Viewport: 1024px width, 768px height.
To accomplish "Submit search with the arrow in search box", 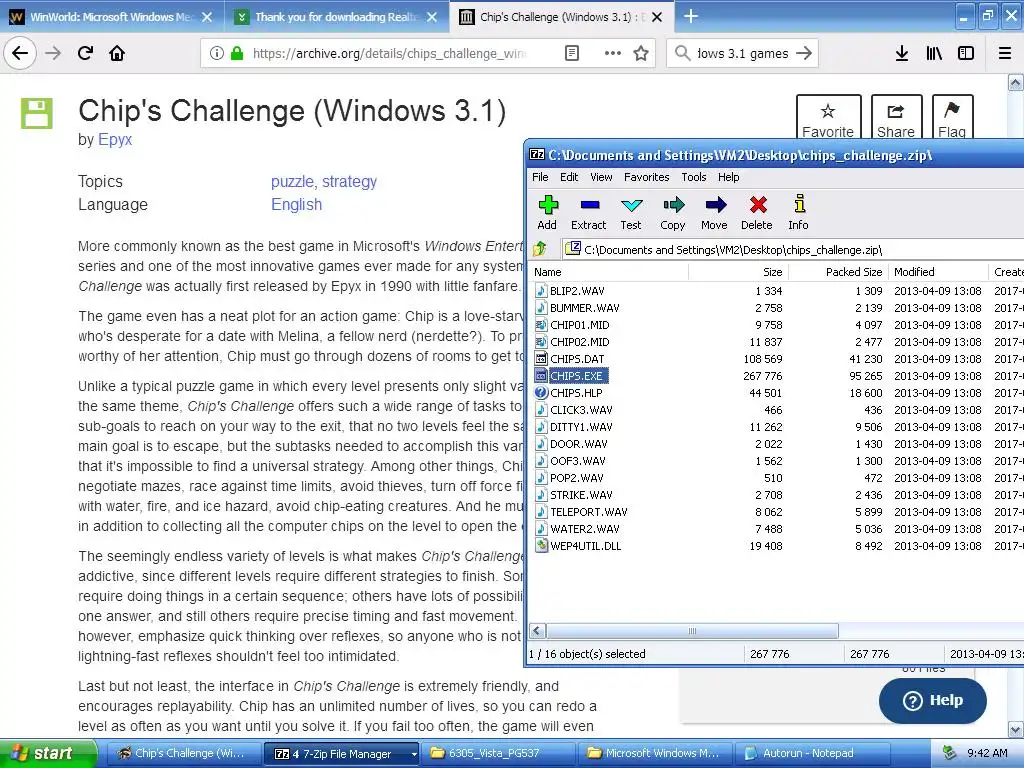I will tap(804, 54).
